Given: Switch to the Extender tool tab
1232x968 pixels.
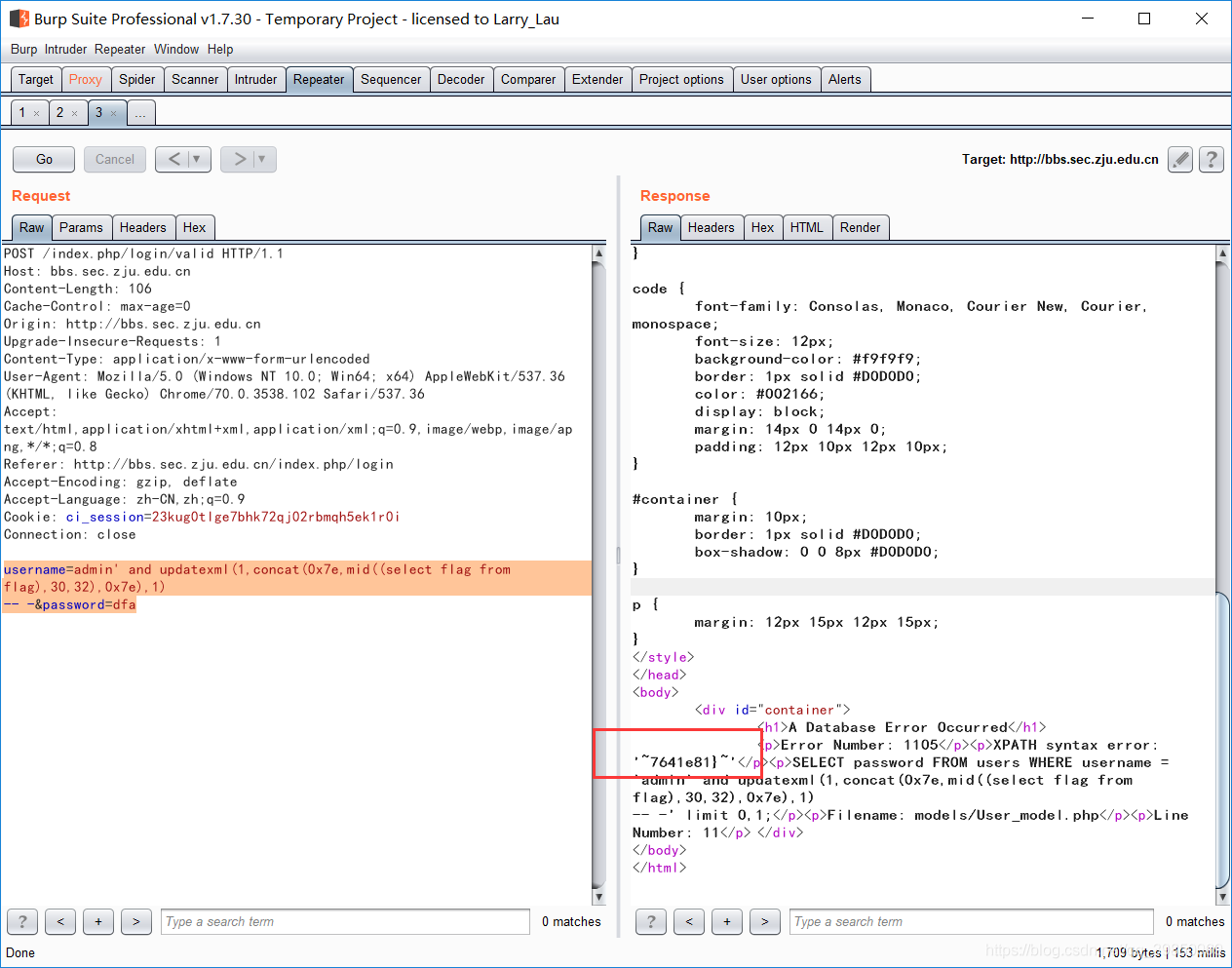Looking at the screenshot, I should click(597, 80).
